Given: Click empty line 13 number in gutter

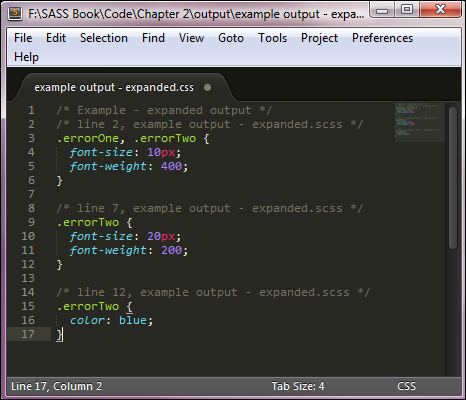Looking at the screenshot, I should (28, 278).
